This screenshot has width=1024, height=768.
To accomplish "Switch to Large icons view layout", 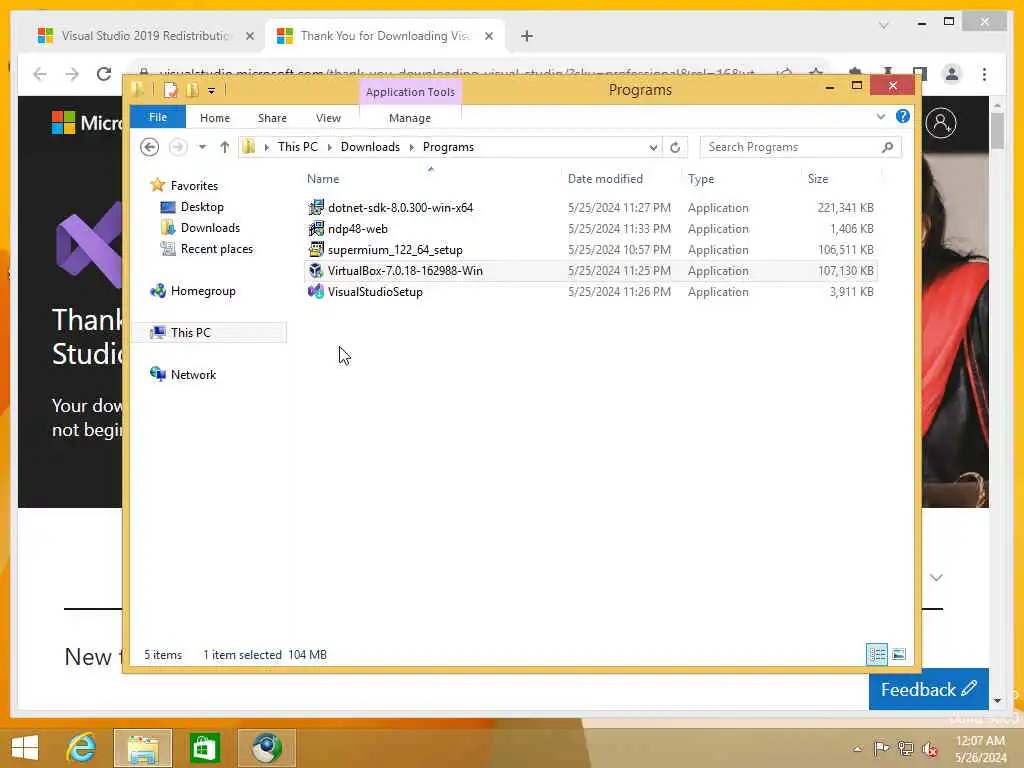I will pos(899,654).
